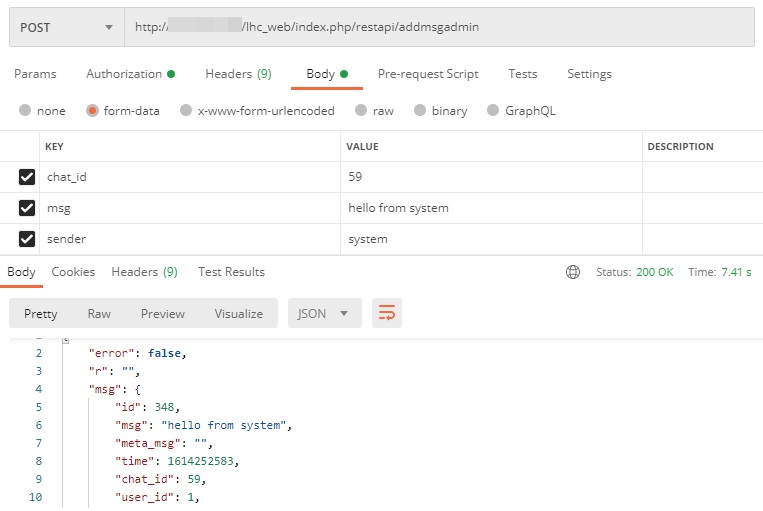Click the "user_id": 1 line
Image resolution: width=763 pixels, height=511 pixels.
click(157, 497)
